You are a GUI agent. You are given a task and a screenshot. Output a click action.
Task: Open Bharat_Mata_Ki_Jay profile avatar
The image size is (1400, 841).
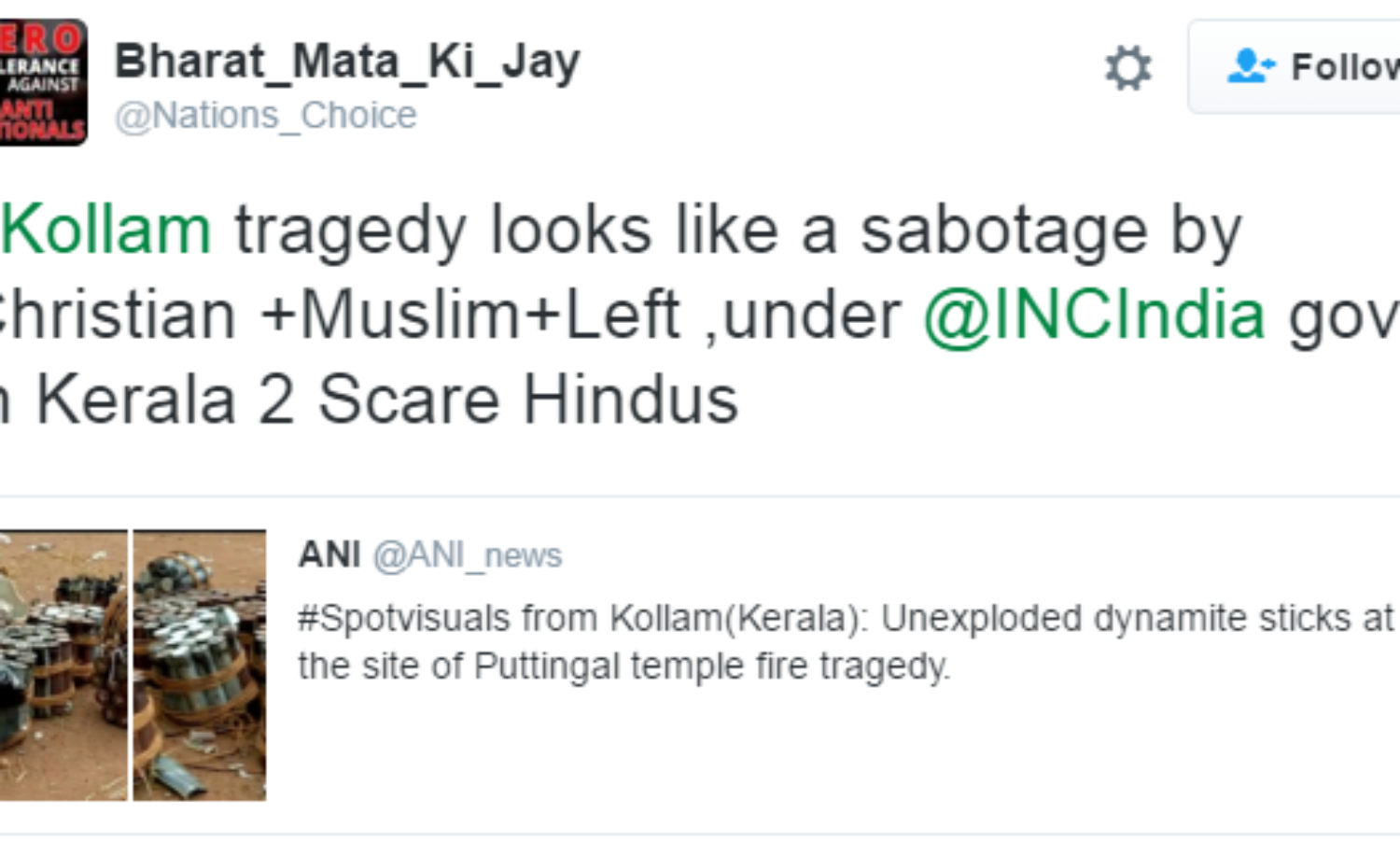click(x=43, y=82)
